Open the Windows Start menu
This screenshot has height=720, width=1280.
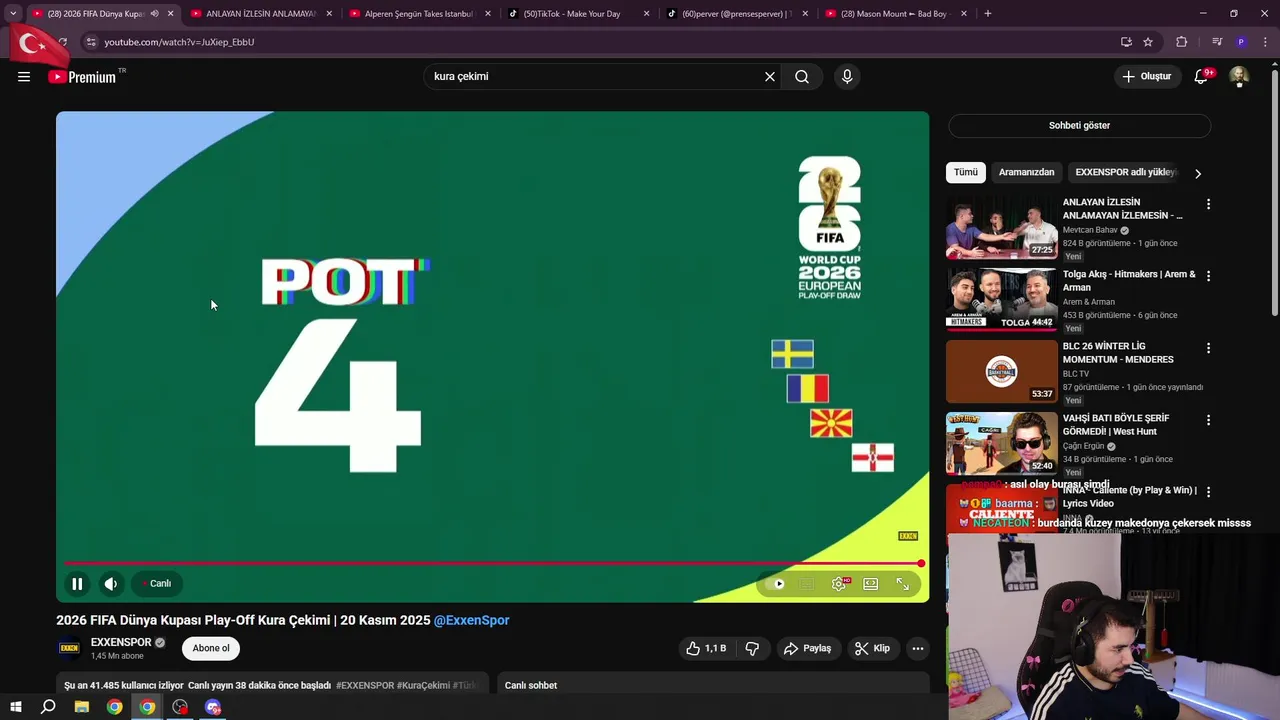click(16, 707)
